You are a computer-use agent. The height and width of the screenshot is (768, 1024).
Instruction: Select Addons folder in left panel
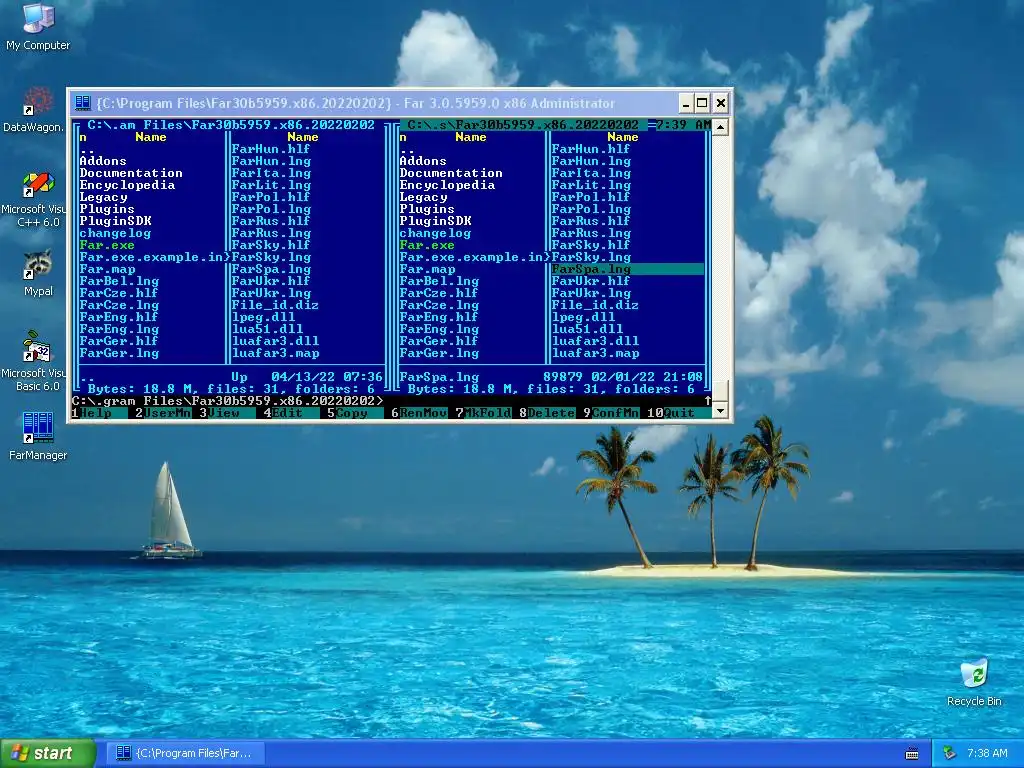pyautogui.click(x=103, y=161)
